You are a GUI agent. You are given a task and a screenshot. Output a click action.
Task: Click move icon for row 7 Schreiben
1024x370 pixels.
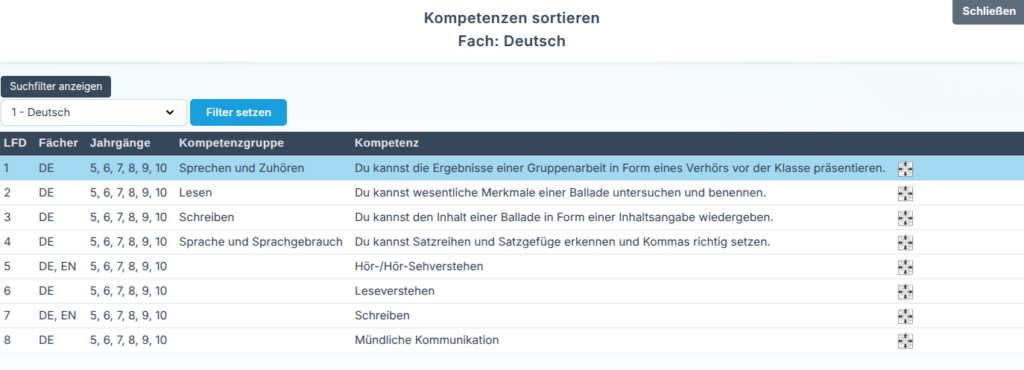[x=905, y=316]
